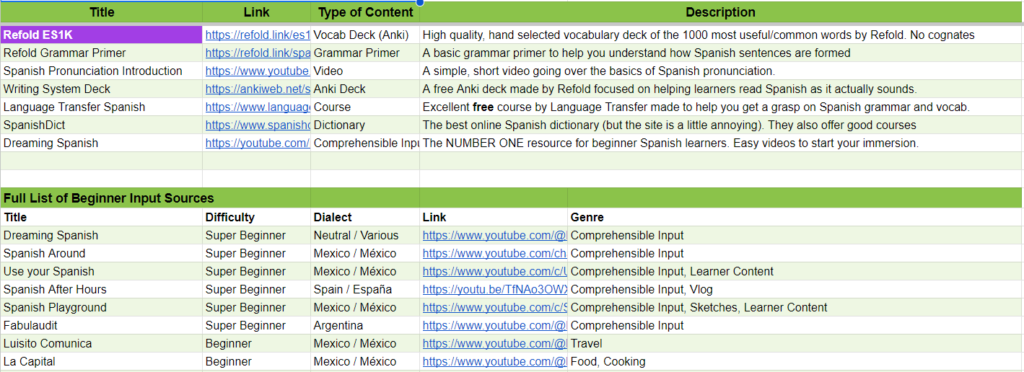
Task: Open the Writing System Deck ankiweb link
Action: (x=257, y=89)
